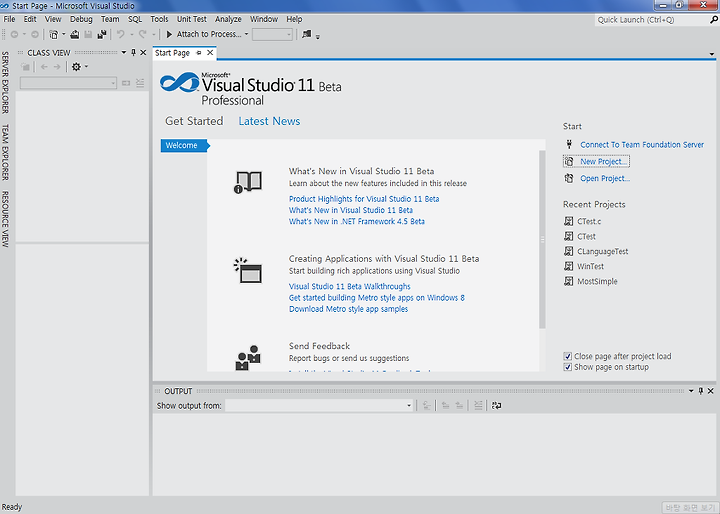Open Output window position dropdown

click(691, 391)
